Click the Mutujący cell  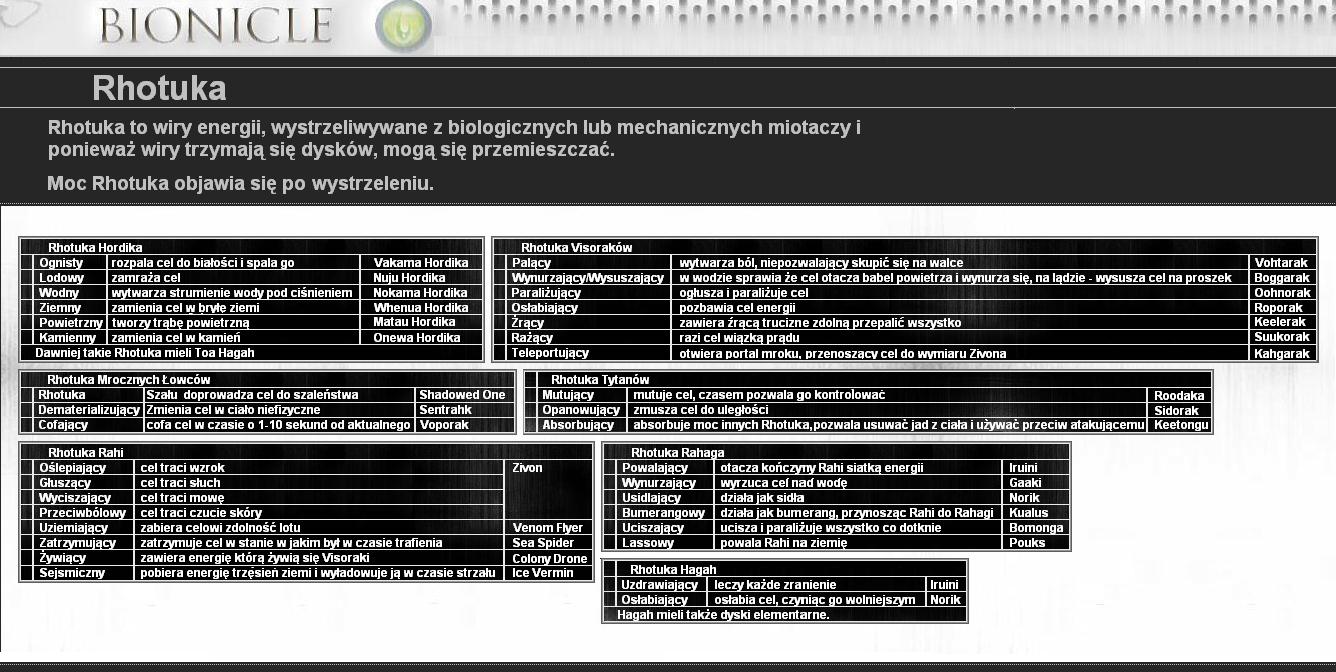tap(582, 395)
